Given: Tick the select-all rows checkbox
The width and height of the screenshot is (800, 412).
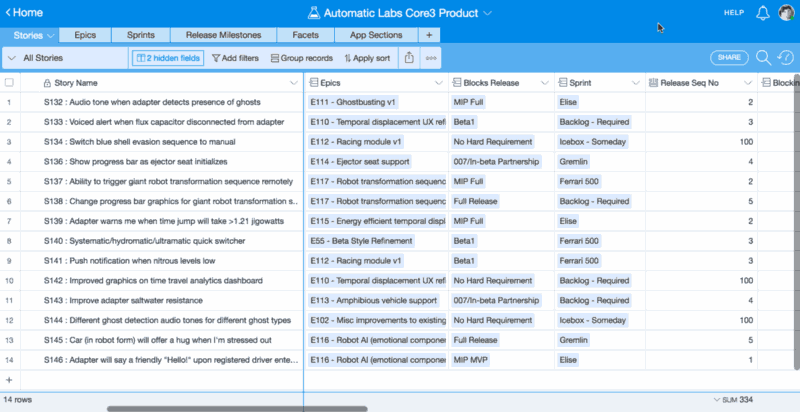Looking at the screenshot, I should [x=9, y=83].
